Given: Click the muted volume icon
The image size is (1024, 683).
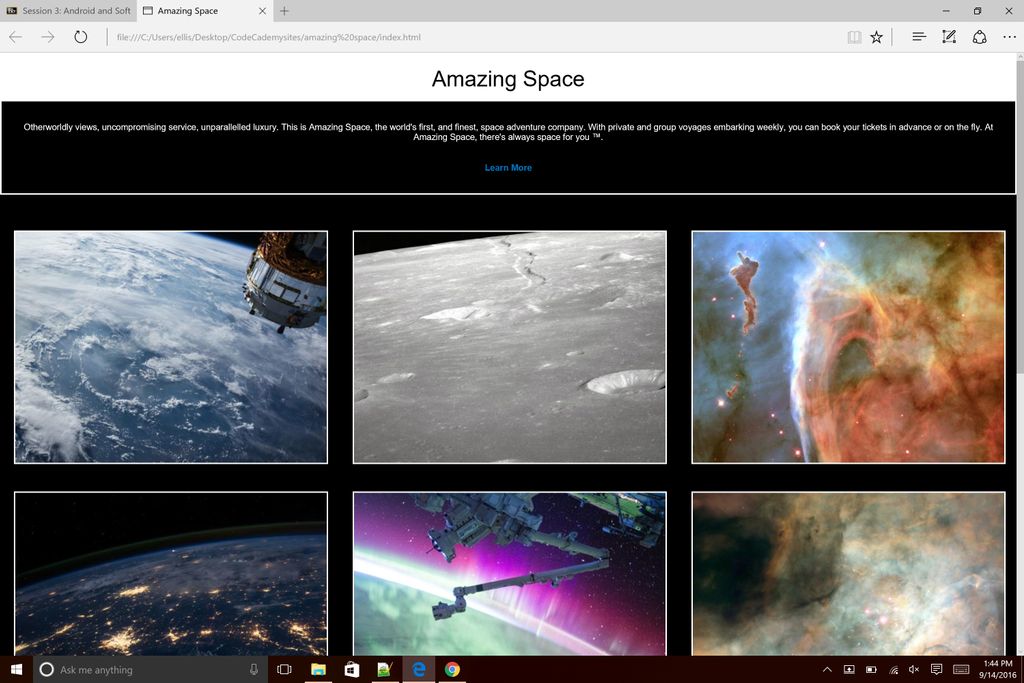Looking at the screenshot, I should click(x=914, y=669).
